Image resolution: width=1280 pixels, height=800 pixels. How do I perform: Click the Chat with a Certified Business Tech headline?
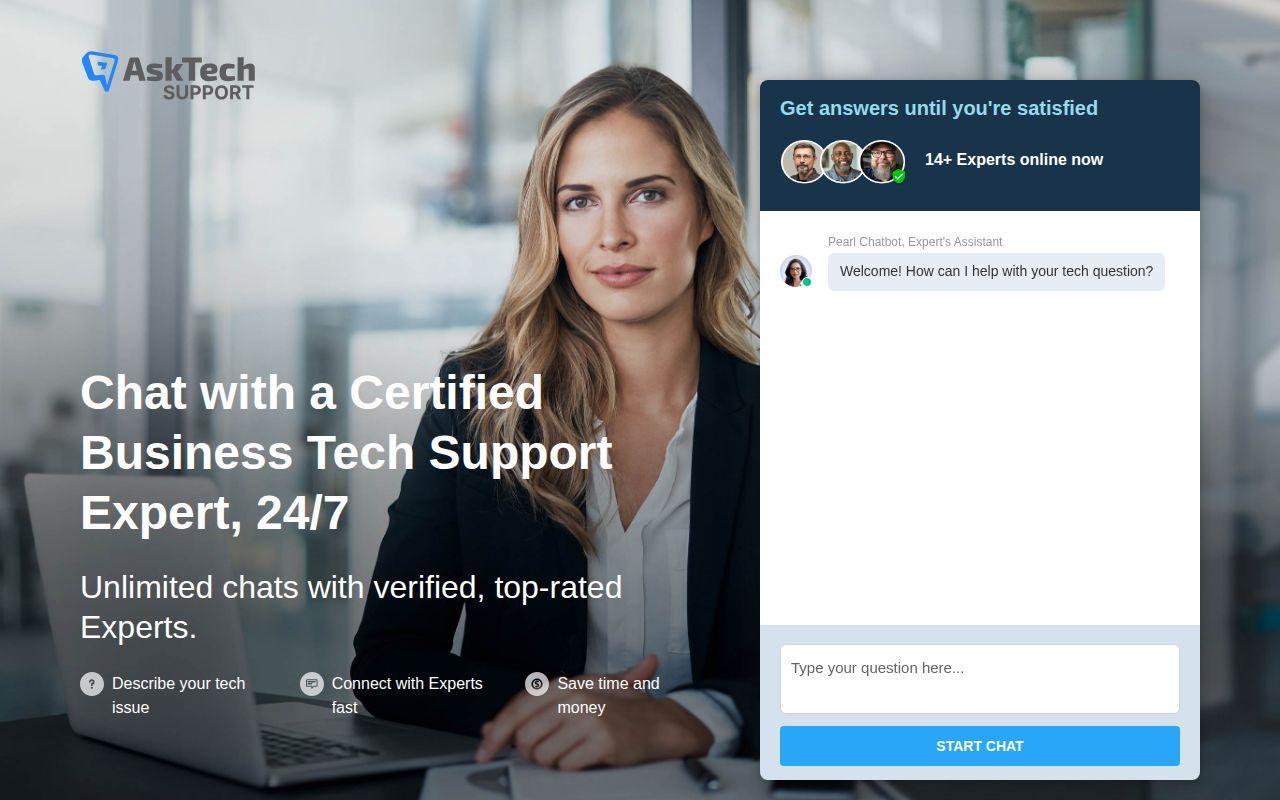coord(346,452)
